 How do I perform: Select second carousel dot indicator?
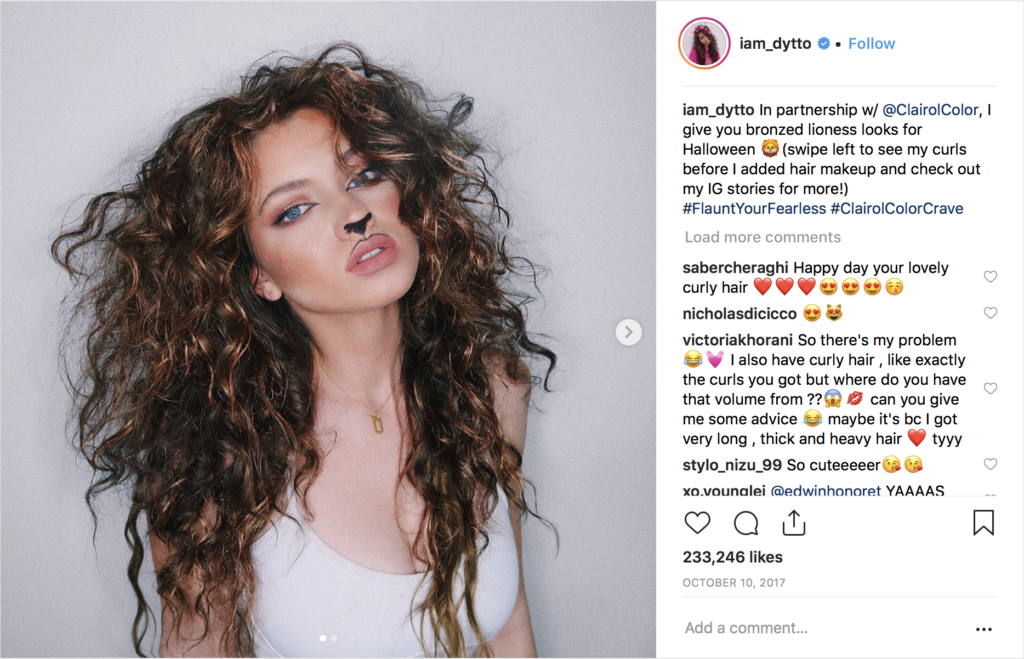point(334,638)
